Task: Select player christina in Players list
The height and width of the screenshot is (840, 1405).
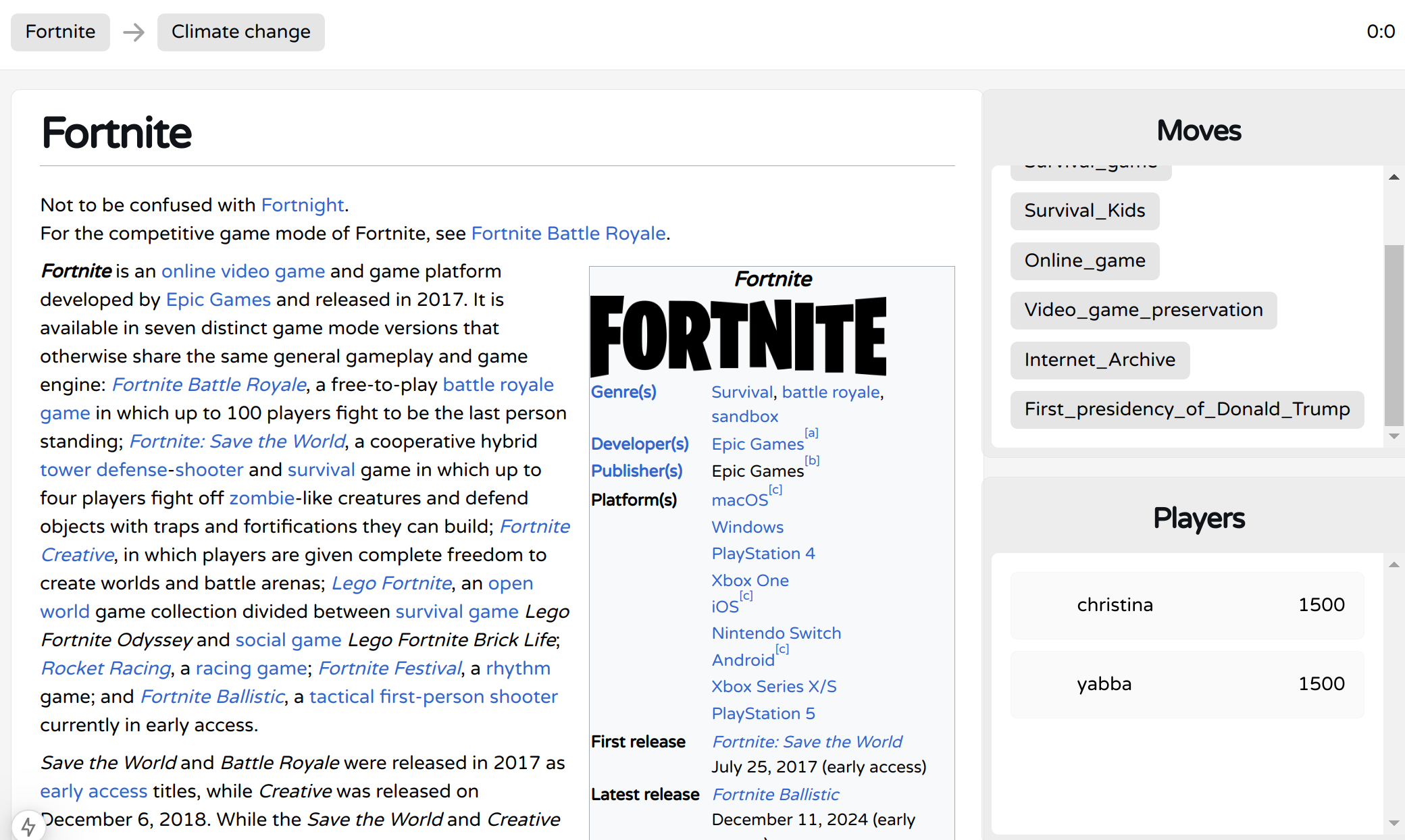Action: coord(1187,604)
